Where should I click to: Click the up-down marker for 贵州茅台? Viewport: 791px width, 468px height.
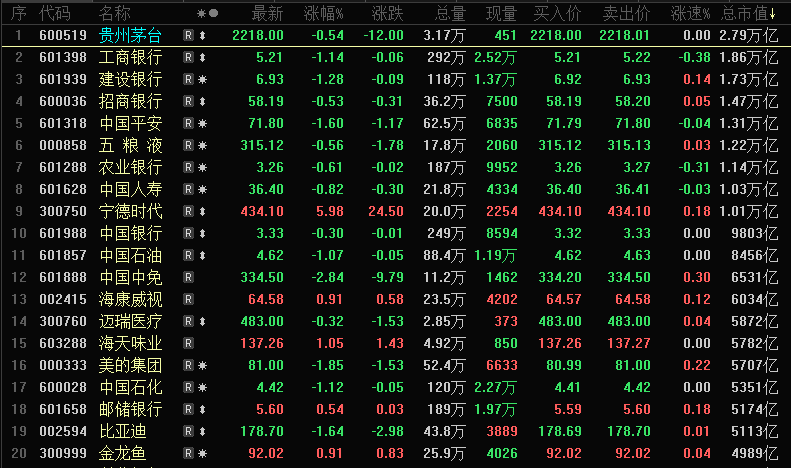coord(202,35)
